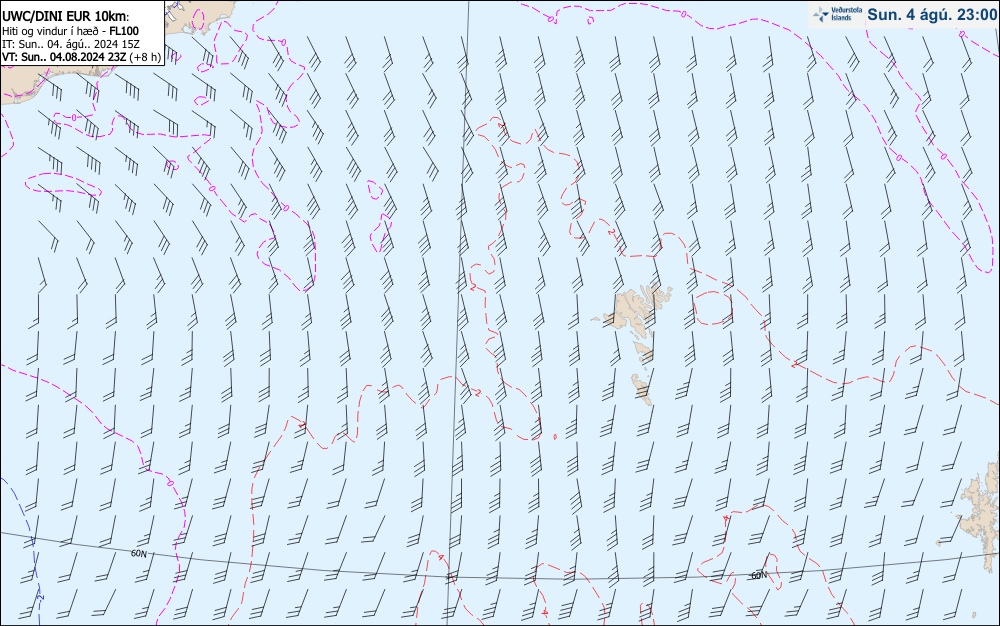The height and width of the screenshot is (626, 1000).
Task: Click the left 60N latitude label
Action: tap(138, 553)
